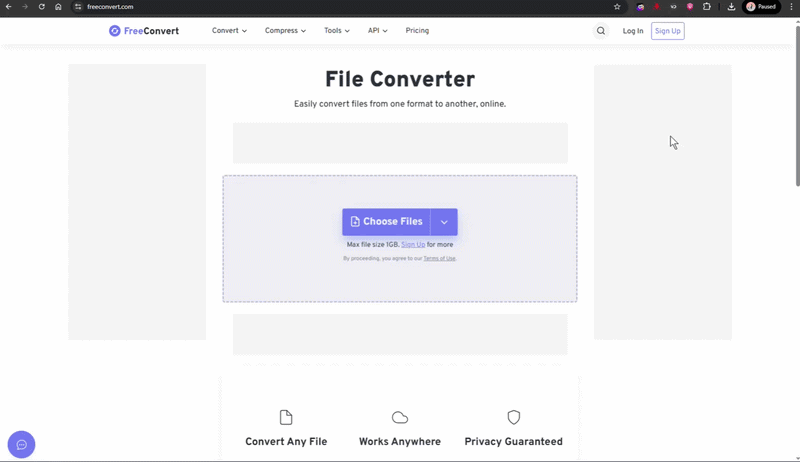Click the Privacy Guaranteed heading
This screenshot has width=800, height=462.
(x=514, y=442)
